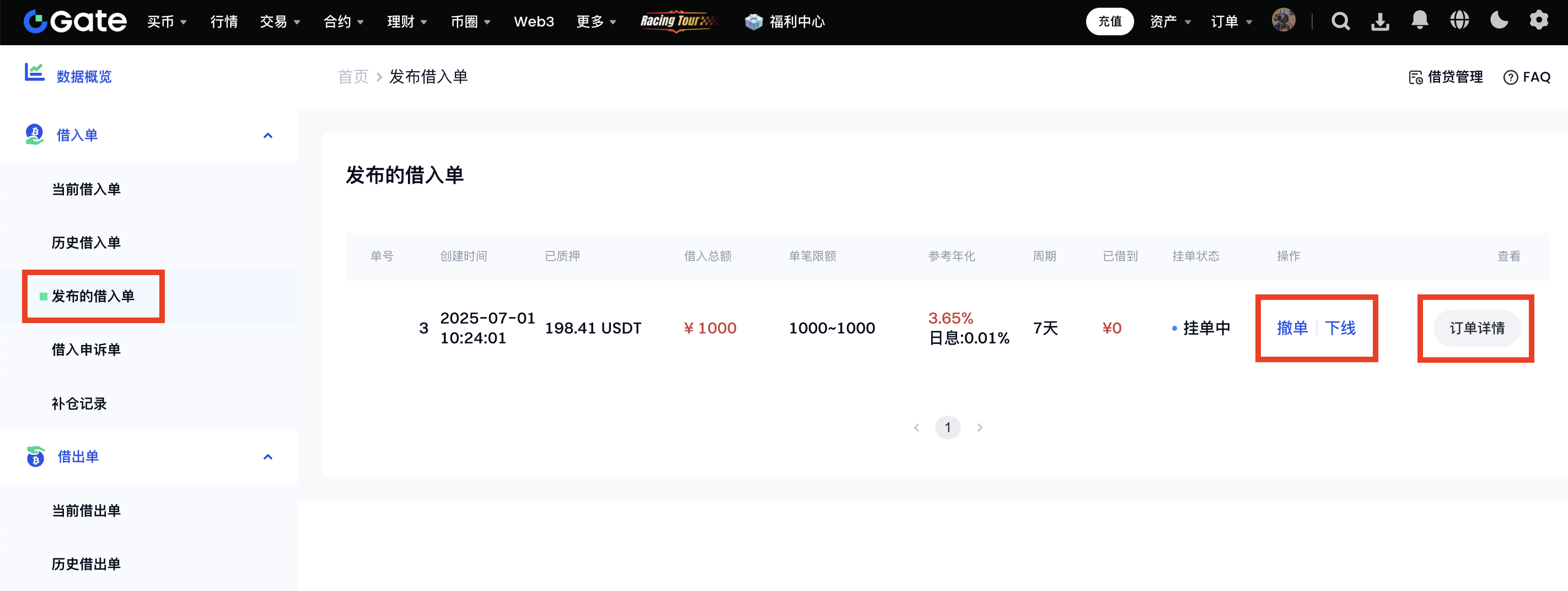The image size is (1568, 591).
Task: Open 历史借入单 in the sidebar
Action: click(x=86, y=243)
